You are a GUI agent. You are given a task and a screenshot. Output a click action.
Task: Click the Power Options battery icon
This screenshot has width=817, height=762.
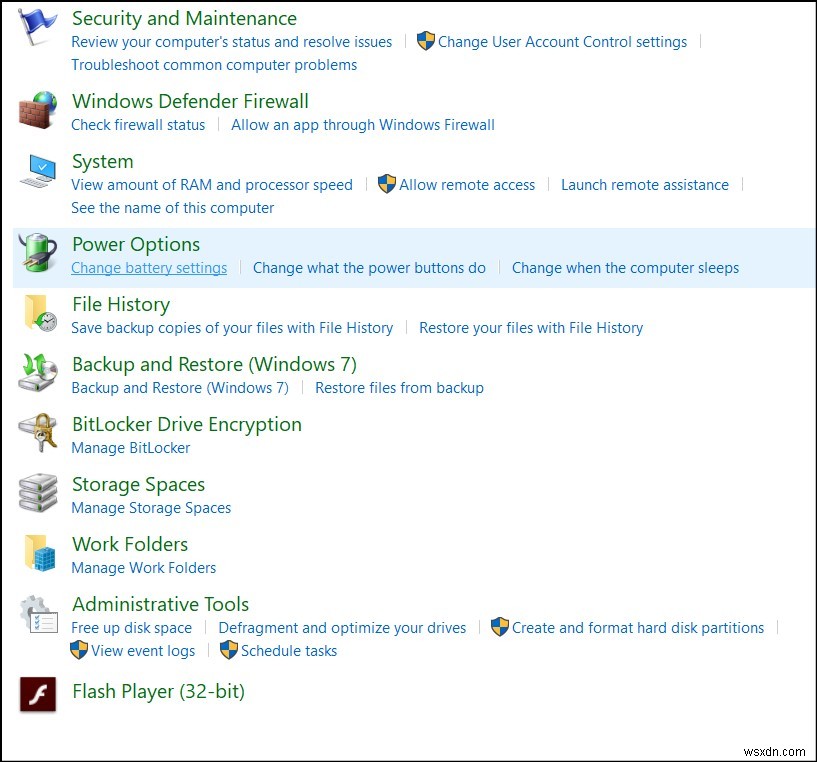(38, 252)
